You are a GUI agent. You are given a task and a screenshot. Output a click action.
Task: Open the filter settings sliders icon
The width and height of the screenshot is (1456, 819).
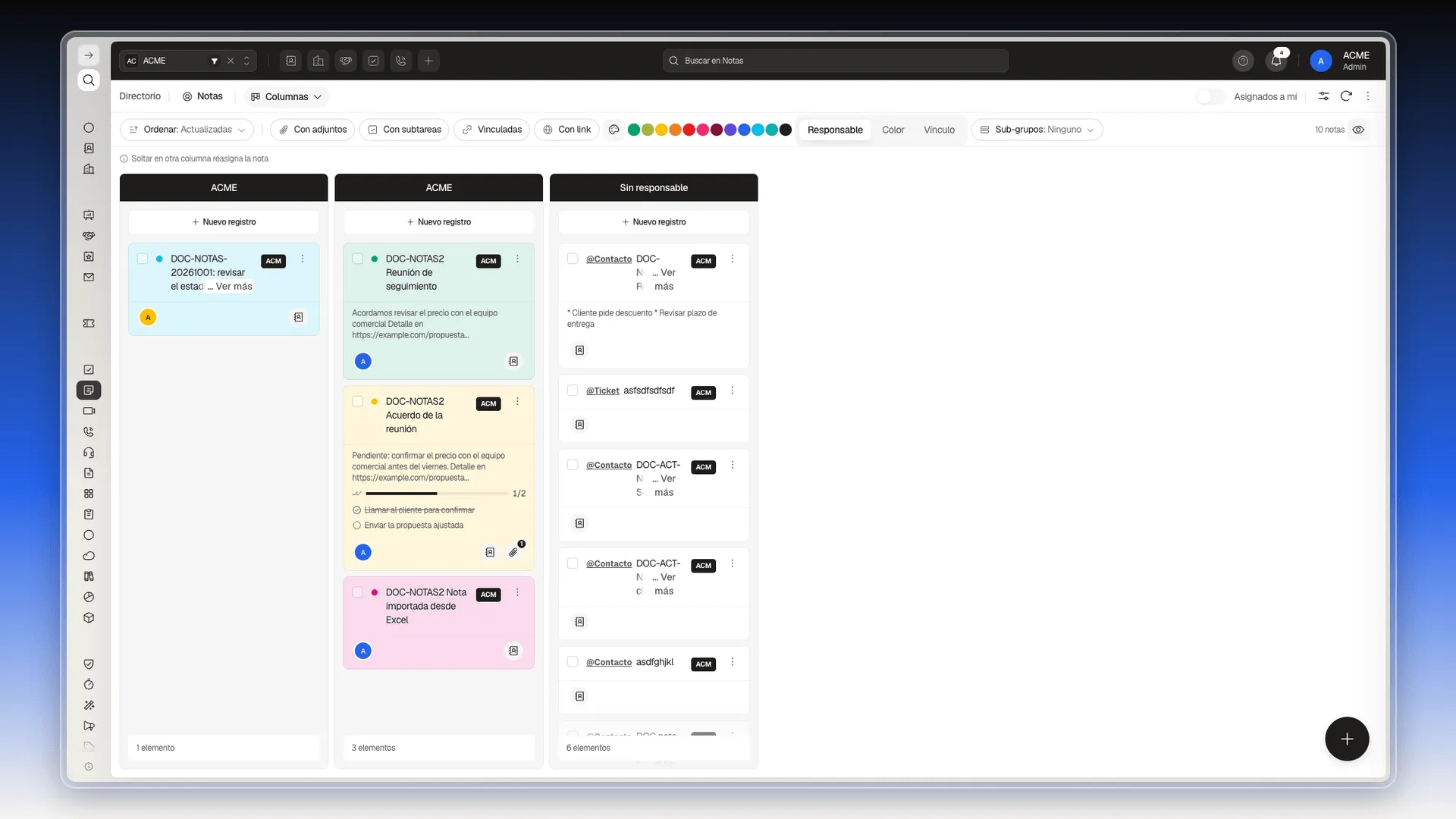[x=1323, y=96]
